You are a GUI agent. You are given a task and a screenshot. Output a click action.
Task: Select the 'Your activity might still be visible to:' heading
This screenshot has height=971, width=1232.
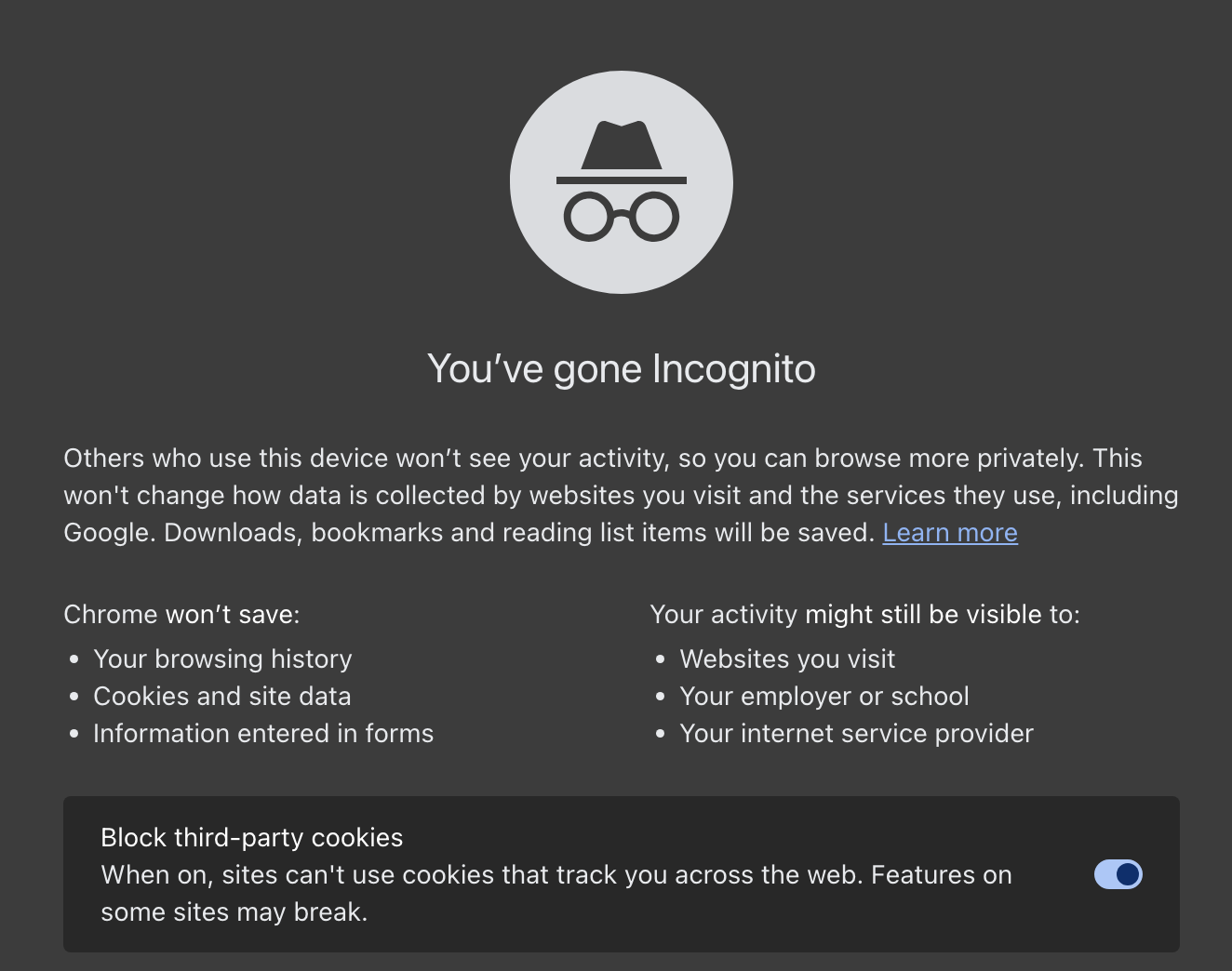(865, 615)
